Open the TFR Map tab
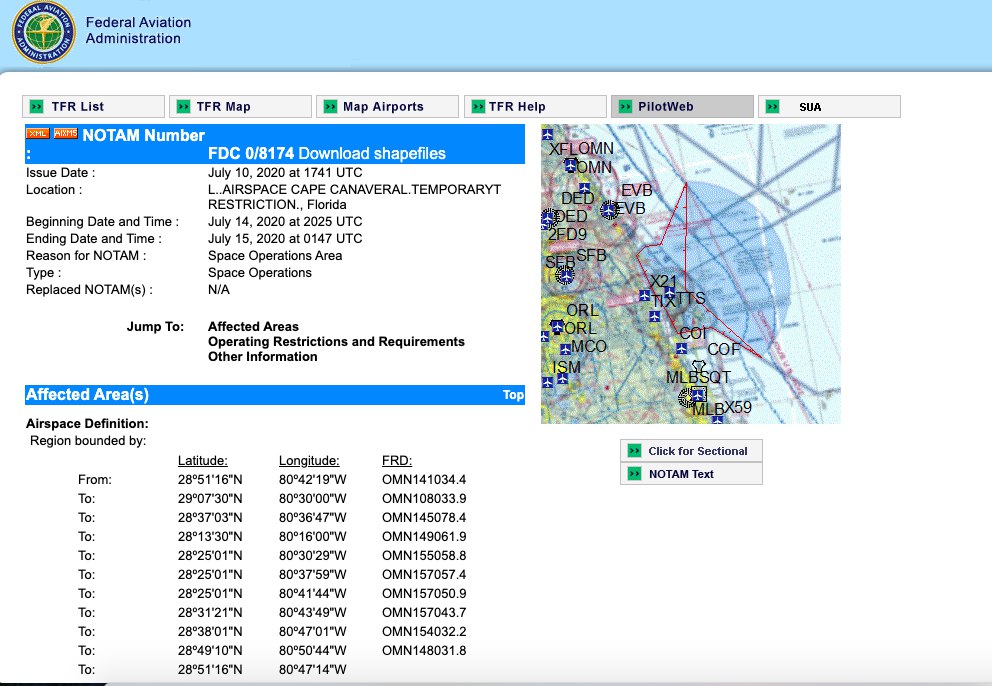Image resolution: width=992 pixels, height=686 pixels. pos(240,106)
